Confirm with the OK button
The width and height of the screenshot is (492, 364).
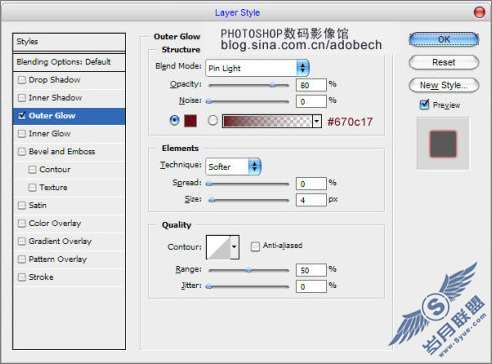coord(444,40)
